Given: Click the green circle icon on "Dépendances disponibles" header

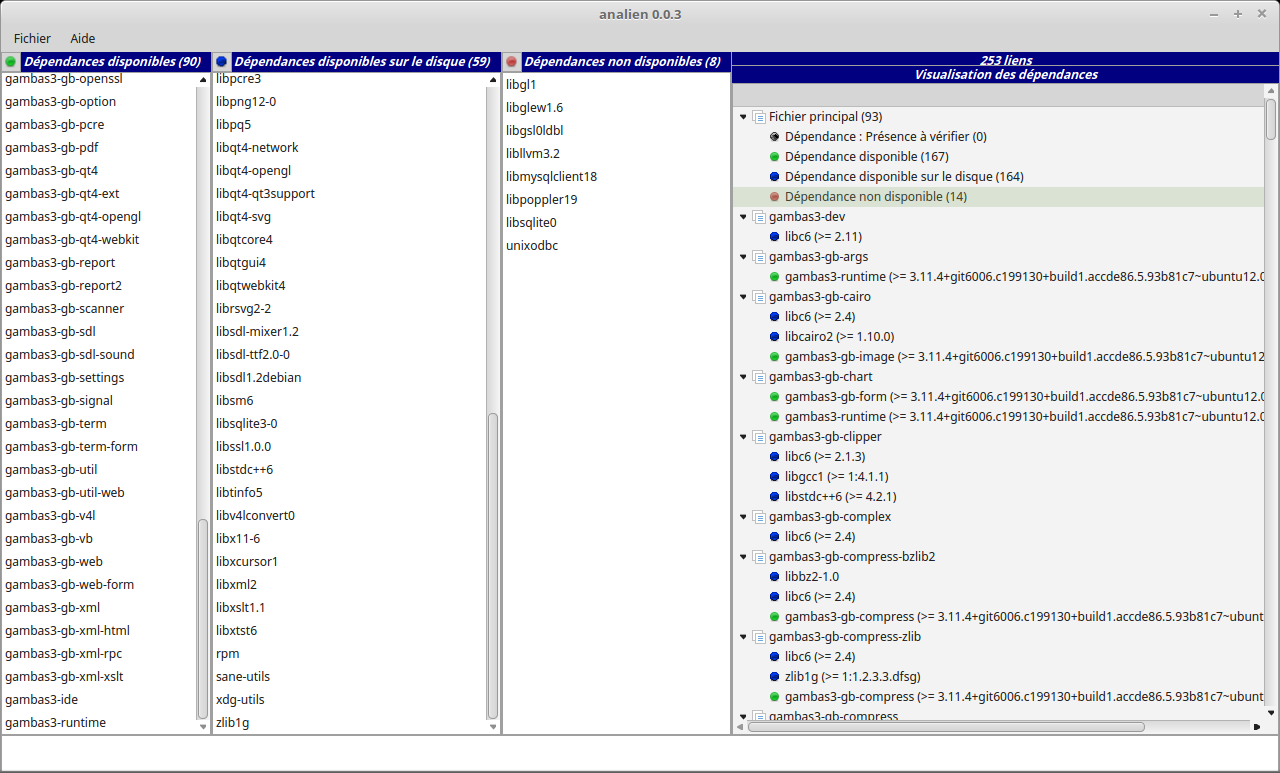Looking at the screenshot, I should [x=10, y=61].
